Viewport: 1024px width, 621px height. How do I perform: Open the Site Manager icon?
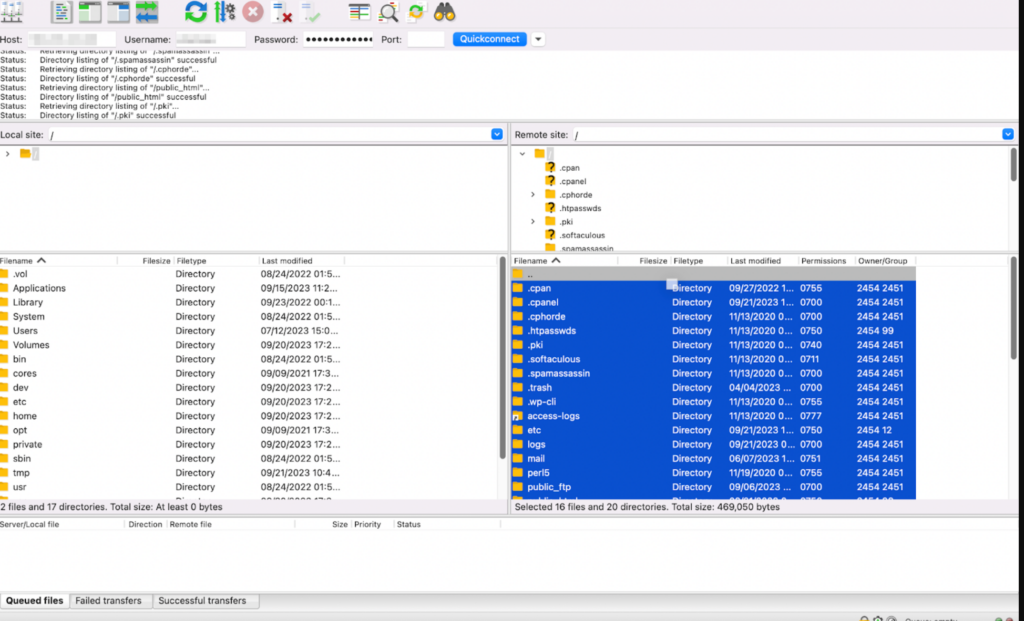pyautogui.click(x=13, y=13)
